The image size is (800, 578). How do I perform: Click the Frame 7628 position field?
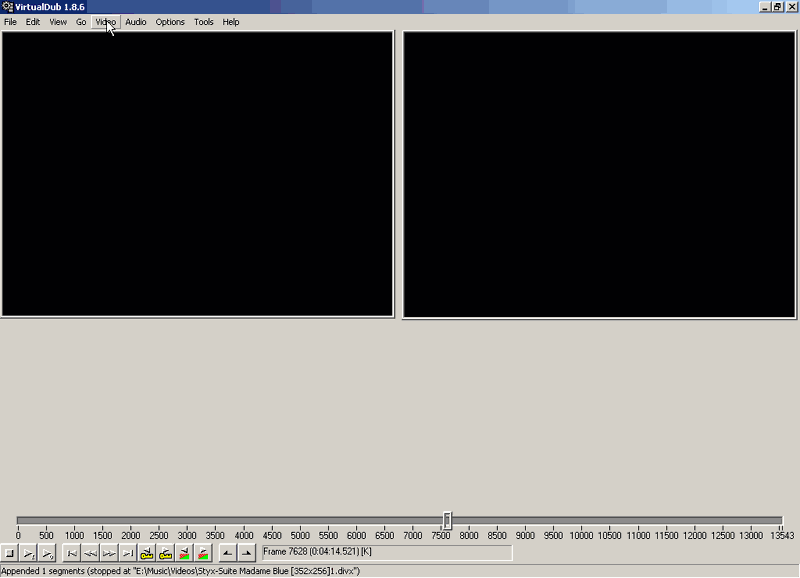[387, 552]
